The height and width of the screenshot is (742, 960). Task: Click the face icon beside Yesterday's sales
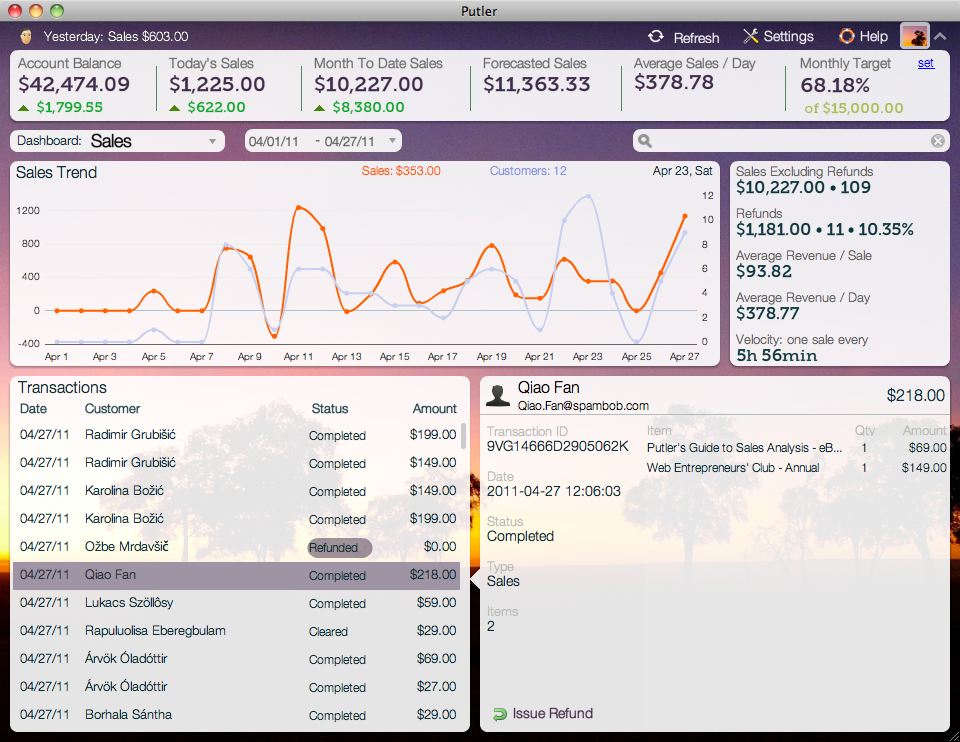pyautogui.click(x=26, y=37)
